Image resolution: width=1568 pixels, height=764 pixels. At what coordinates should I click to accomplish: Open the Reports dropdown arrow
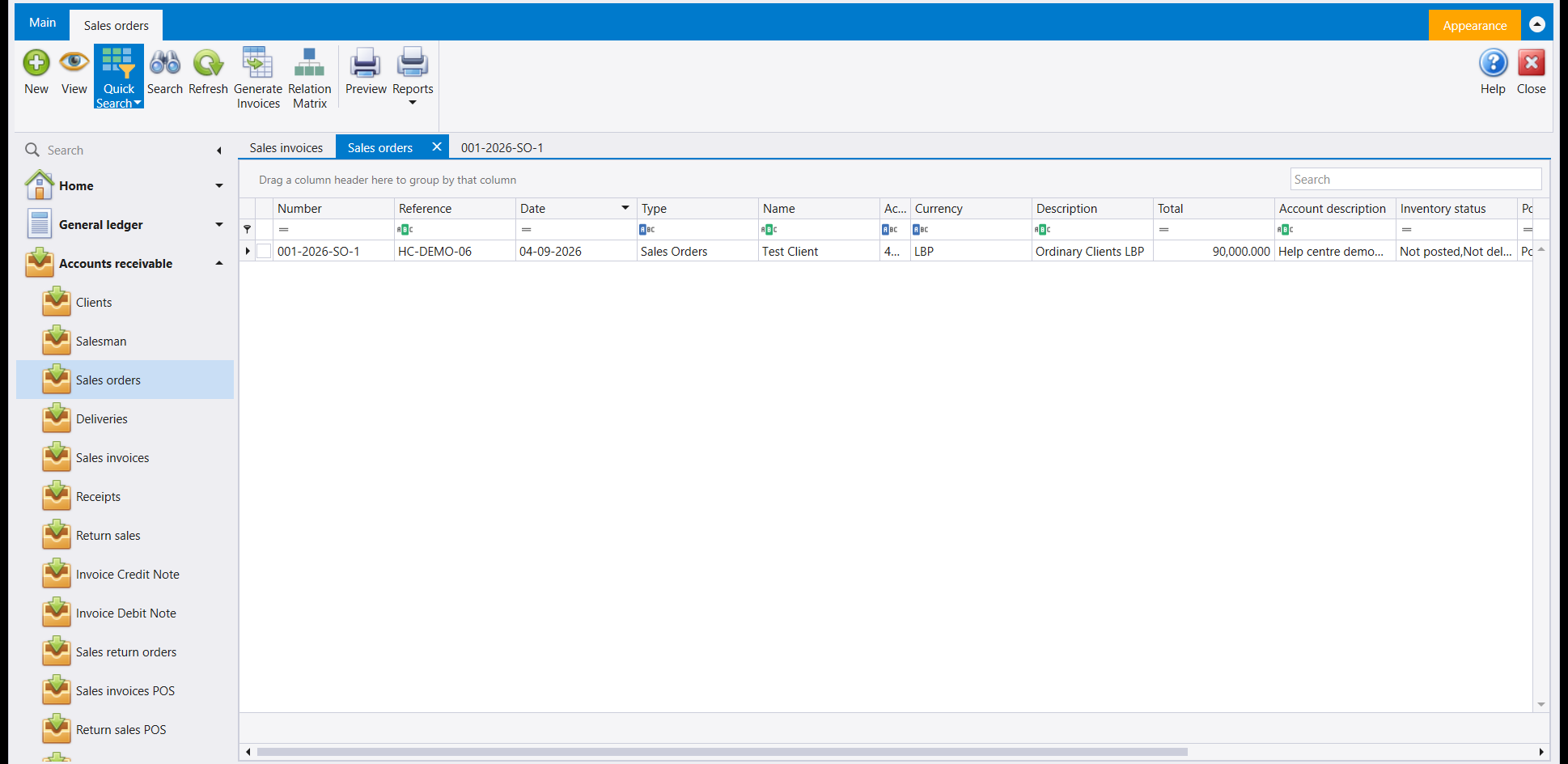tap(413, 103)
